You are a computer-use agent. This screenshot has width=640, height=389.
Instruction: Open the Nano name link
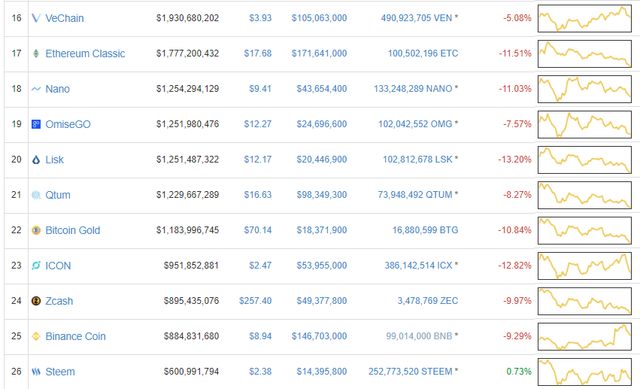pos(57,89)
